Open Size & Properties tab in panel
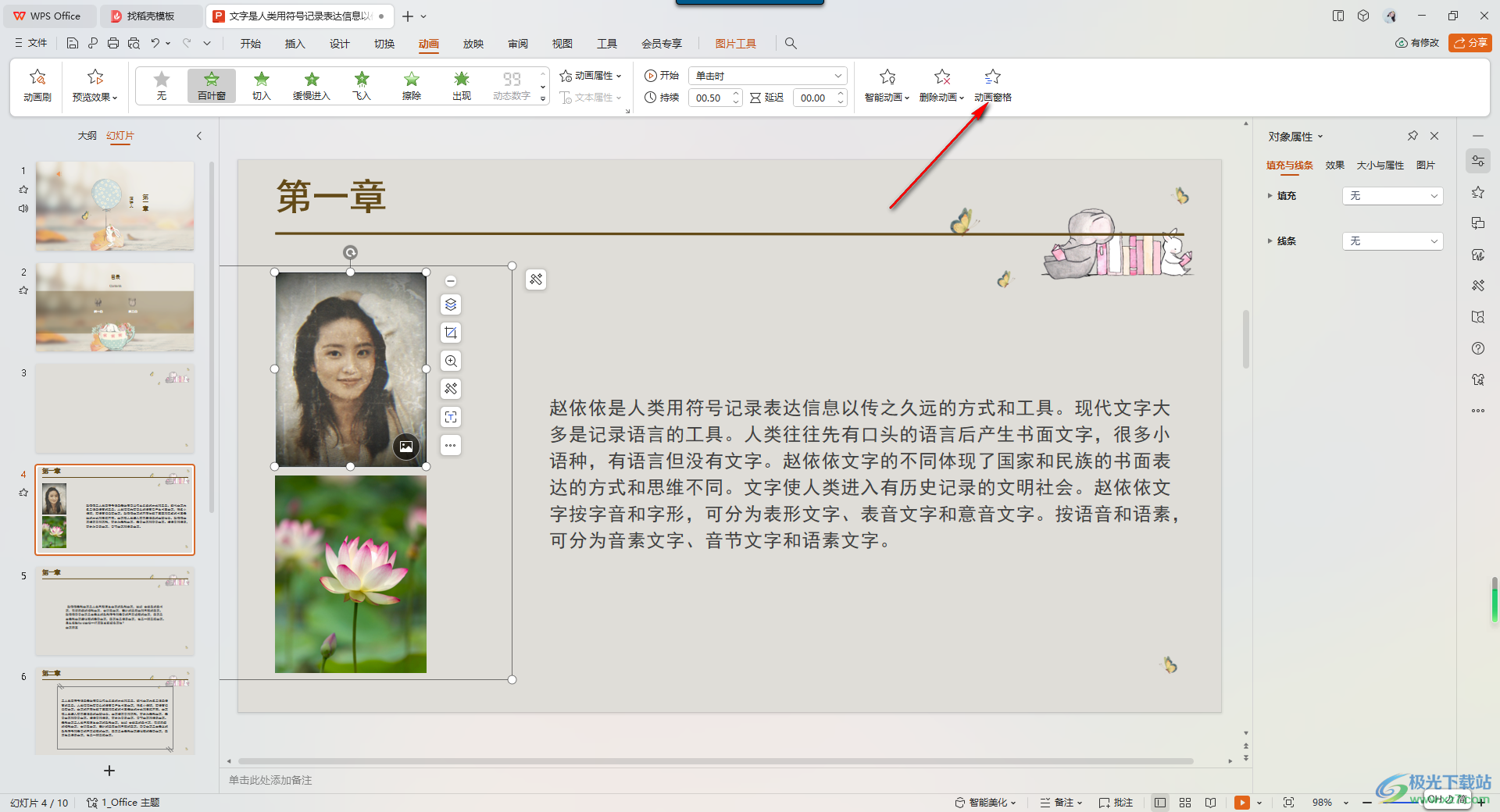The height and width of the screenshot is (812, 1500). pyautogui.click(x=1380, y=166)
